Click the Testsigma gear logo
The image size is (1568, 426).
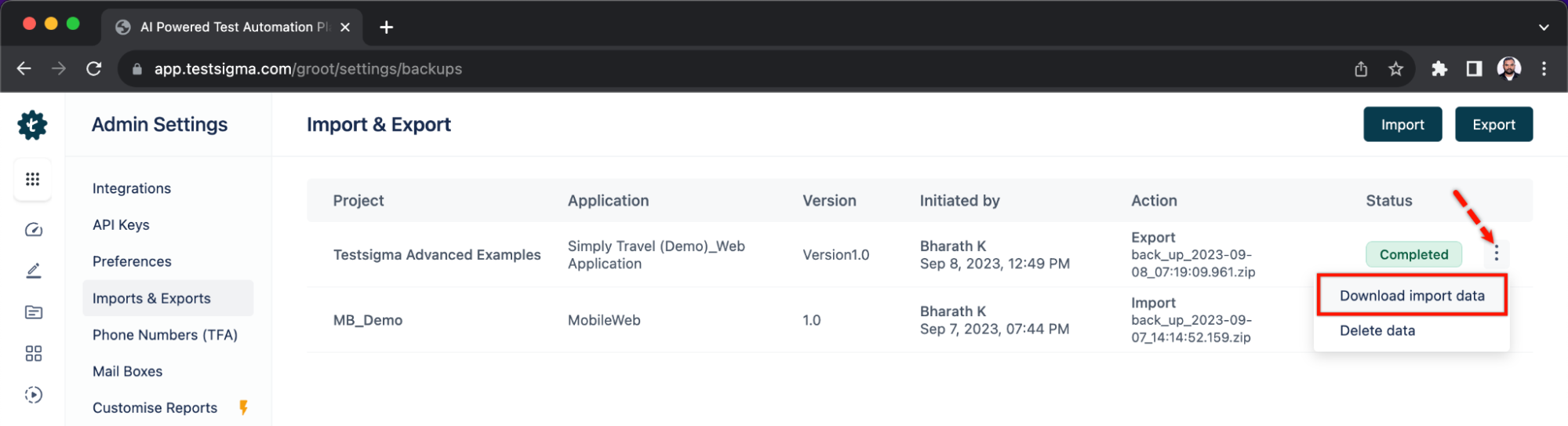click(x=32, y=125)
